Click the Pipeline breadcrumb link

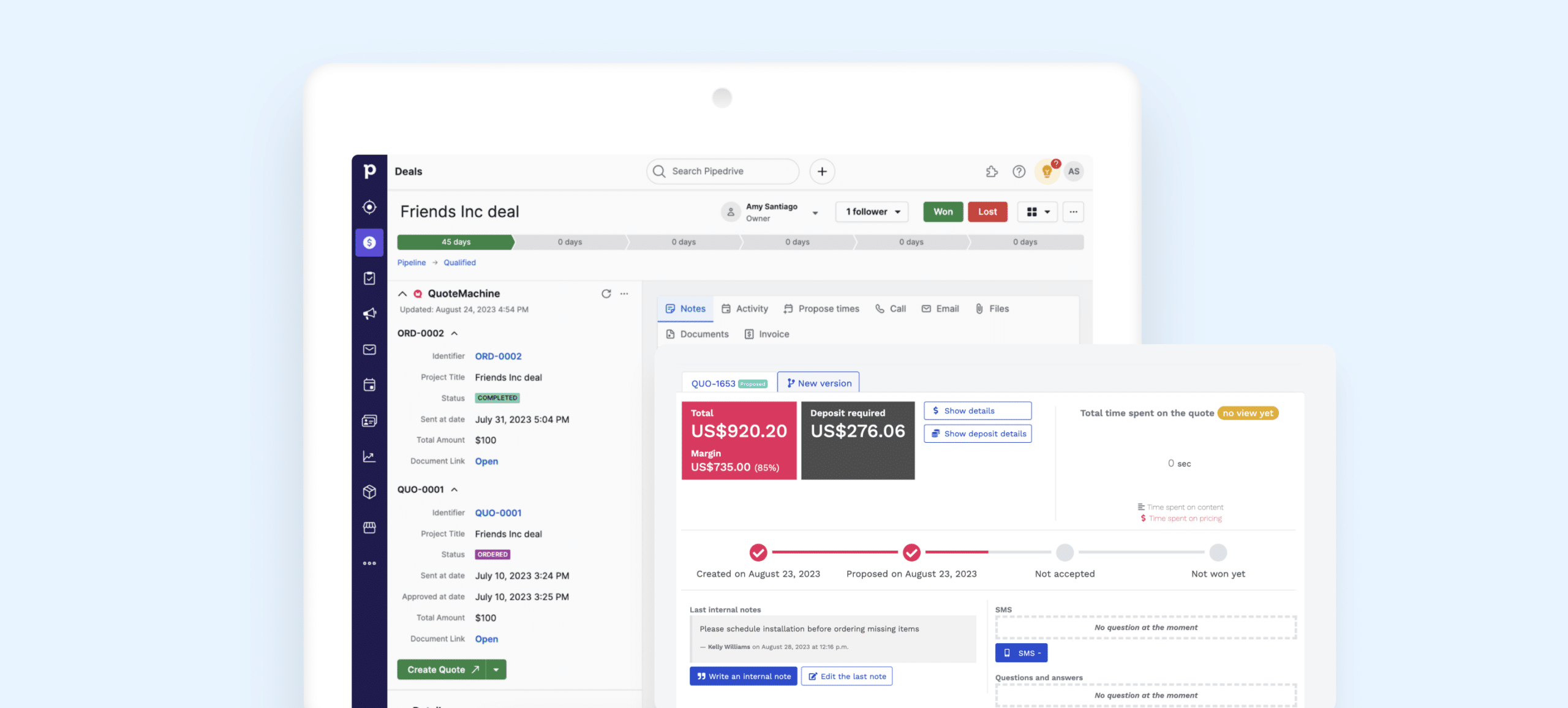pyautogui.click(x=412, y=262)
